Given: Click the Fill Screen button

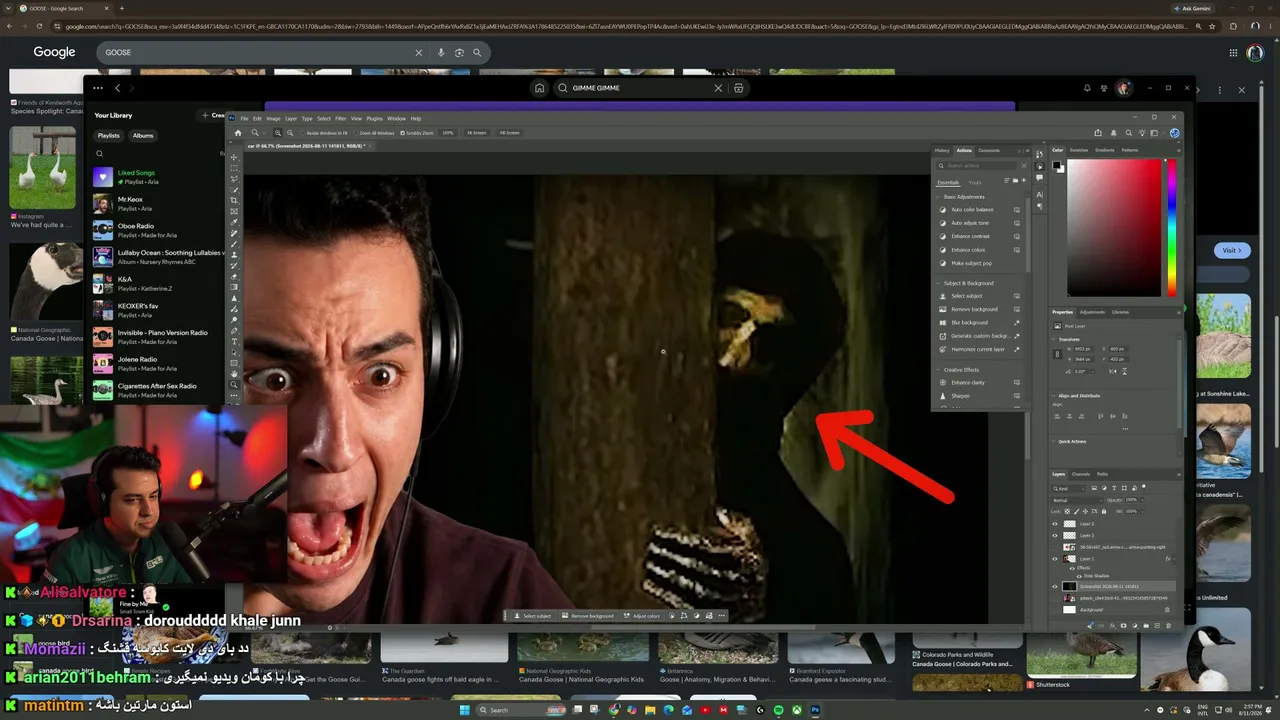Looking at the screenshot, I should (509, 133).
